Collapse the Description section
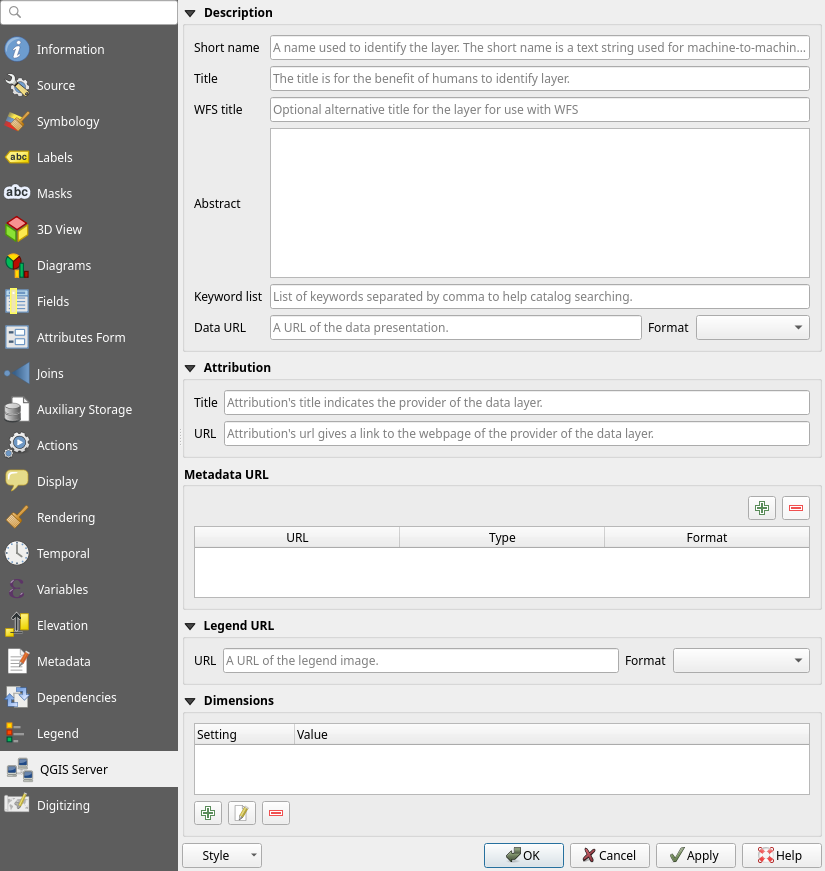This screenshot has width=825, height=871. coord(190,12)
